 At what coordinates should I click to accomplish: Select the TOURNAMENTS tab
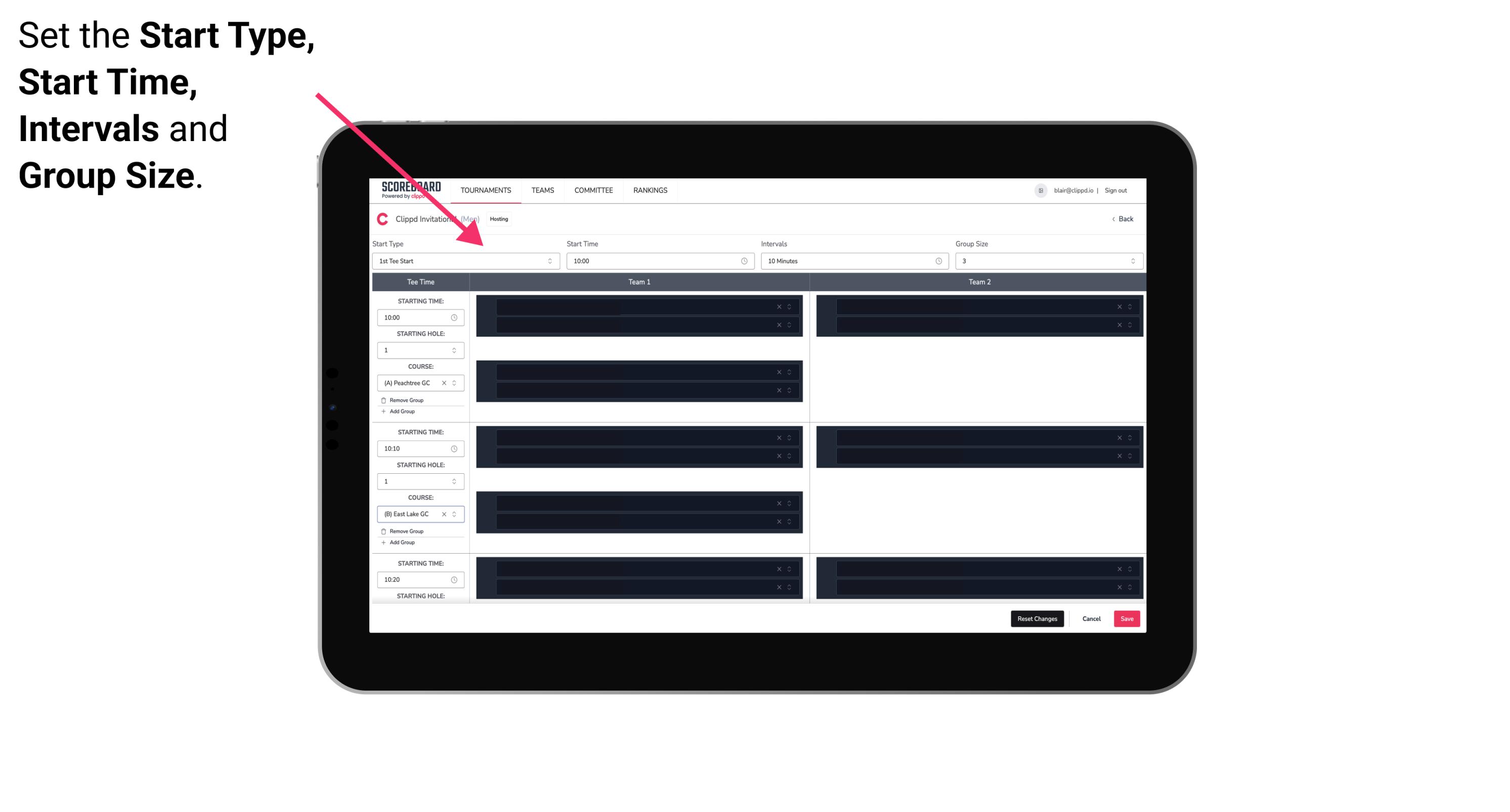tap(486, 190)
